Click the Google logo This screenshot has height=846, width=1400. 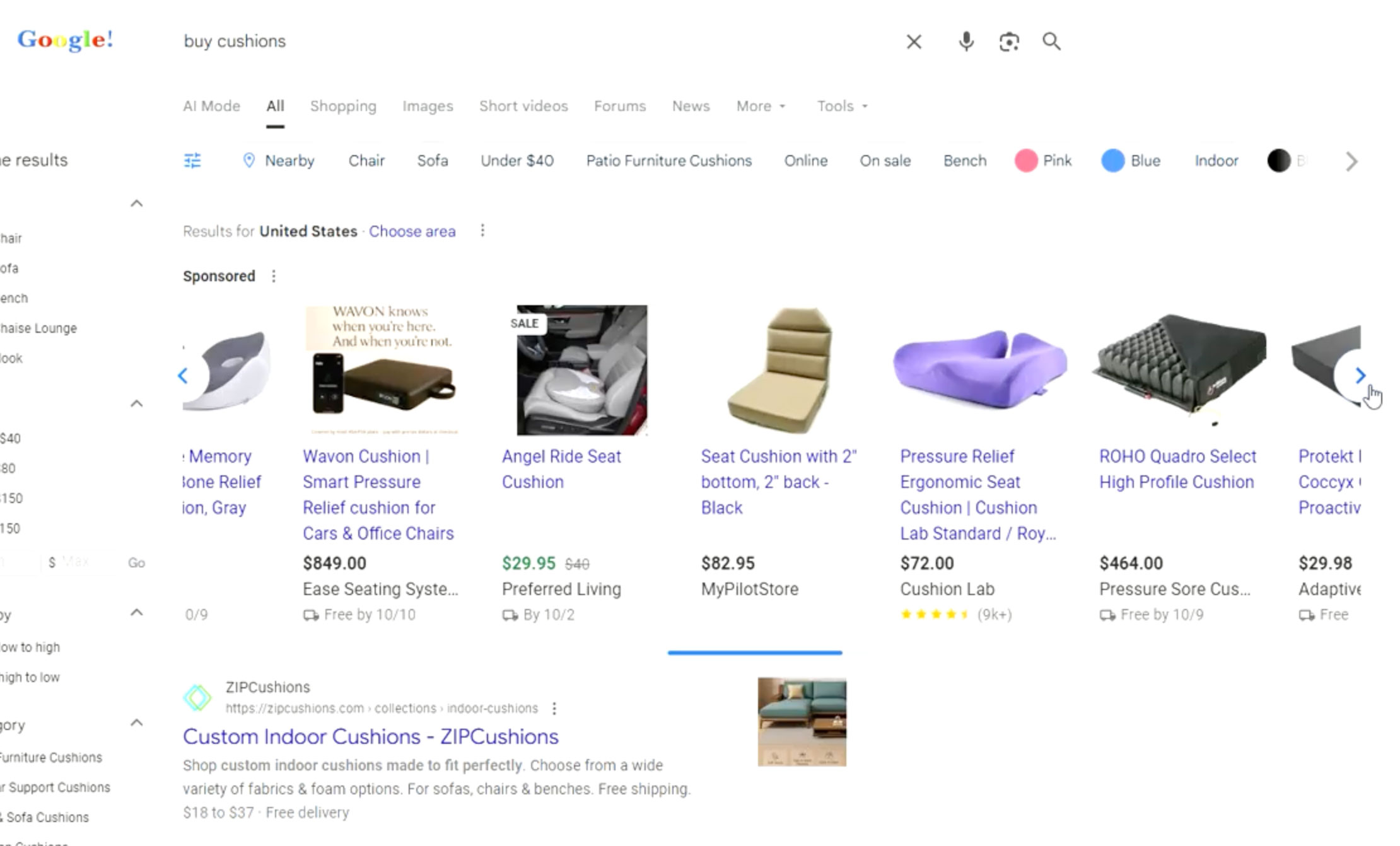[66, 40]
